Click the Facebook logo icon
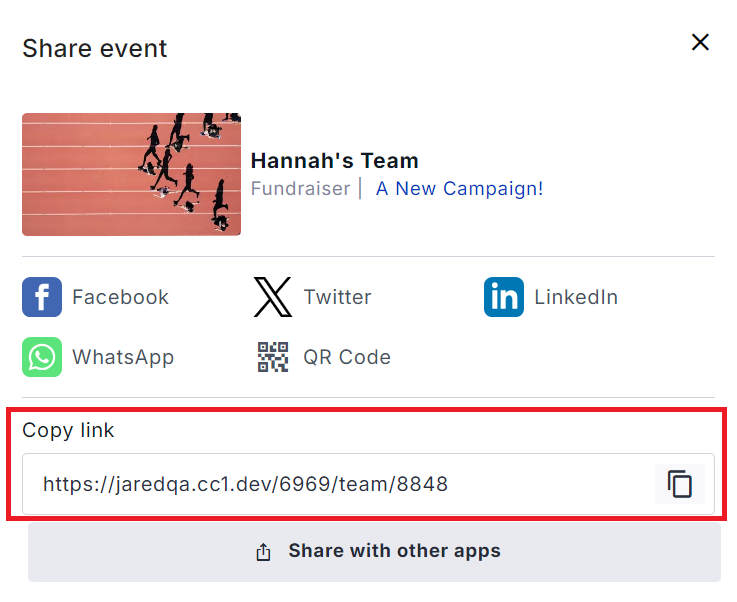 click(42, 297)
